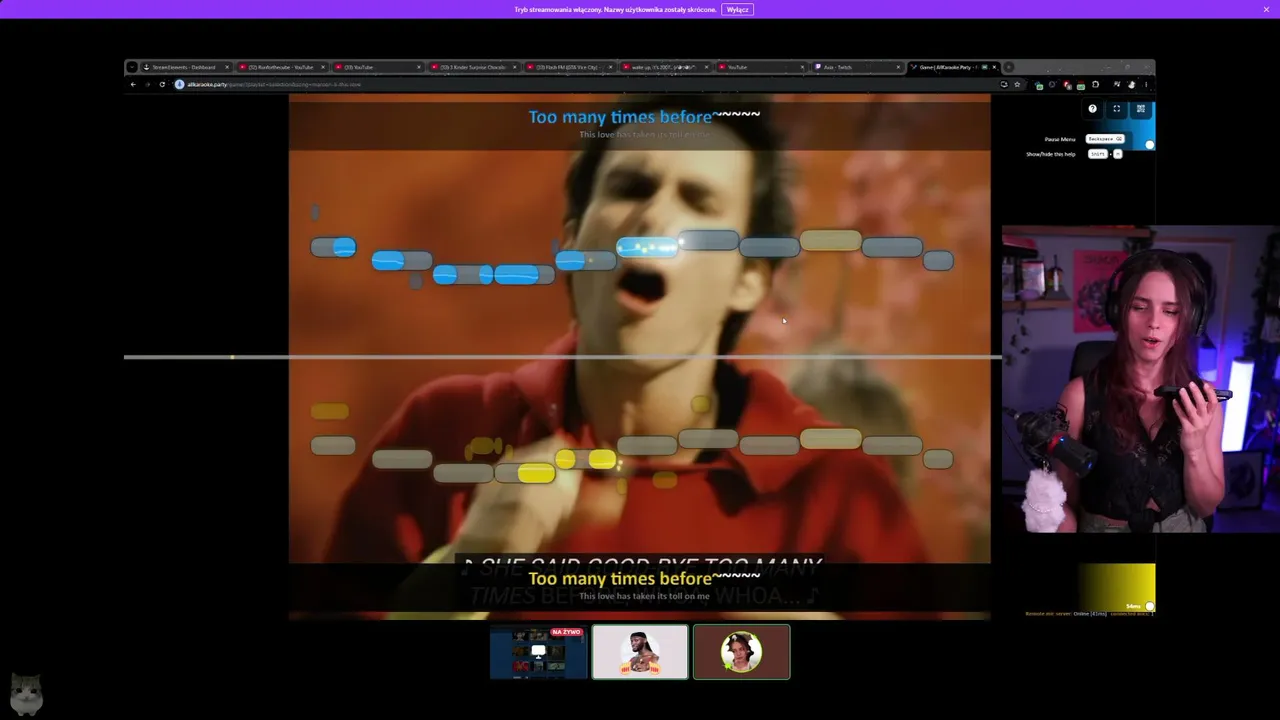Close the Asia - Twitch tab

(898, 67)
